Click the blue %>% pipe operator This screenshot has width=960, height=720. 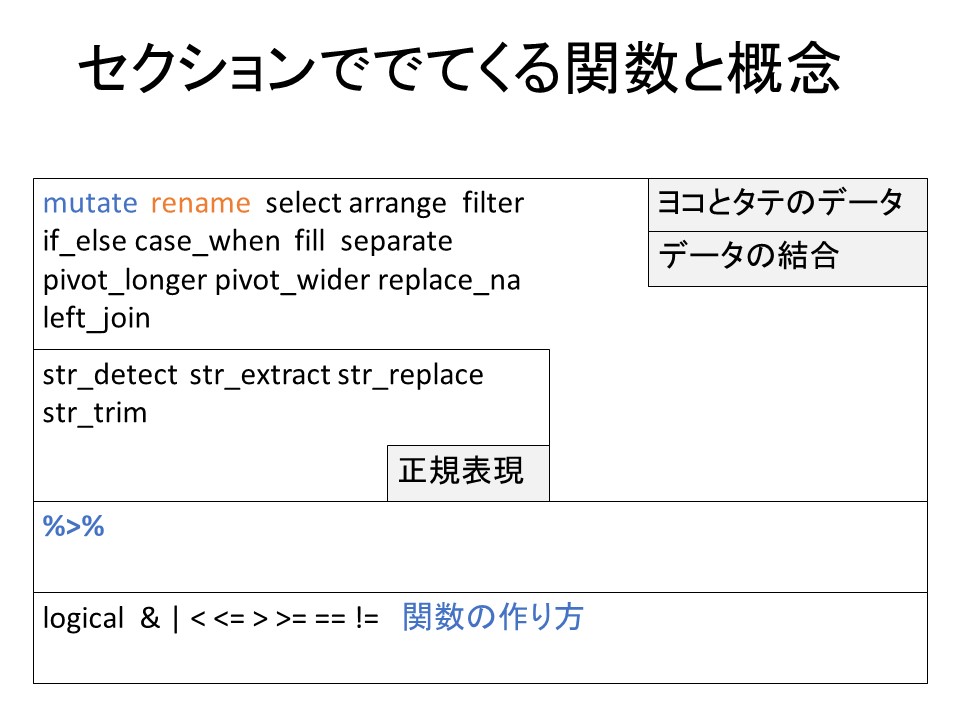click(x=74, y=527)
